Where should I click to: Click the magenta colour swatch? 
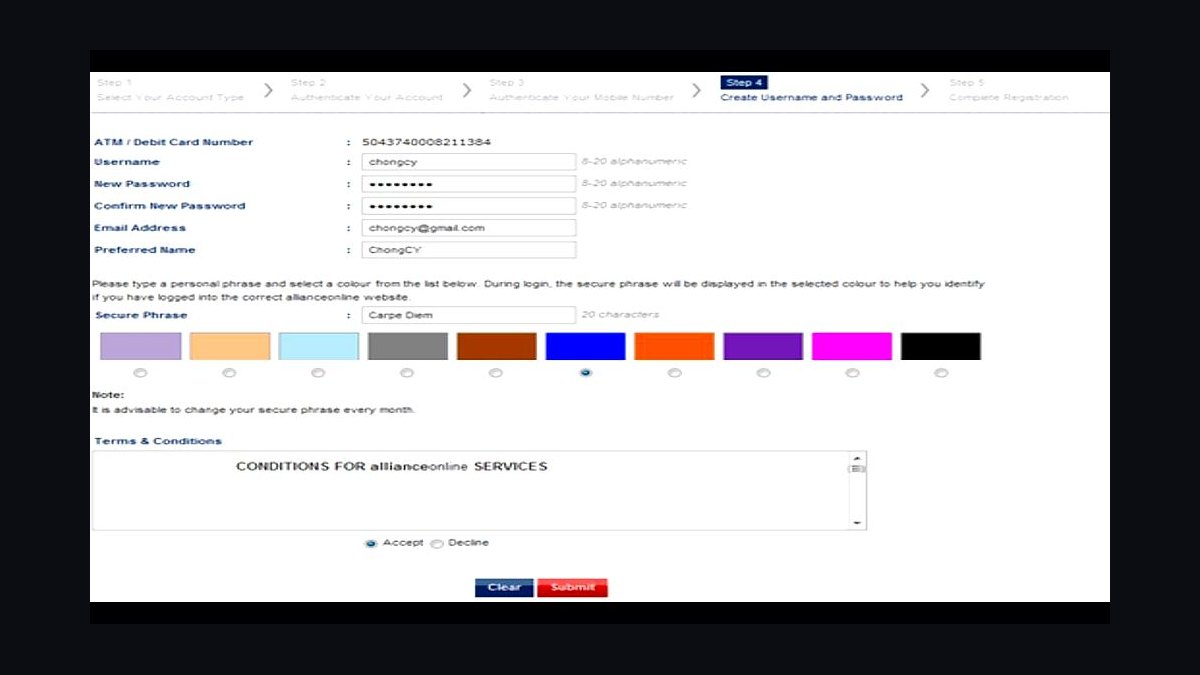tap(852, 346)
